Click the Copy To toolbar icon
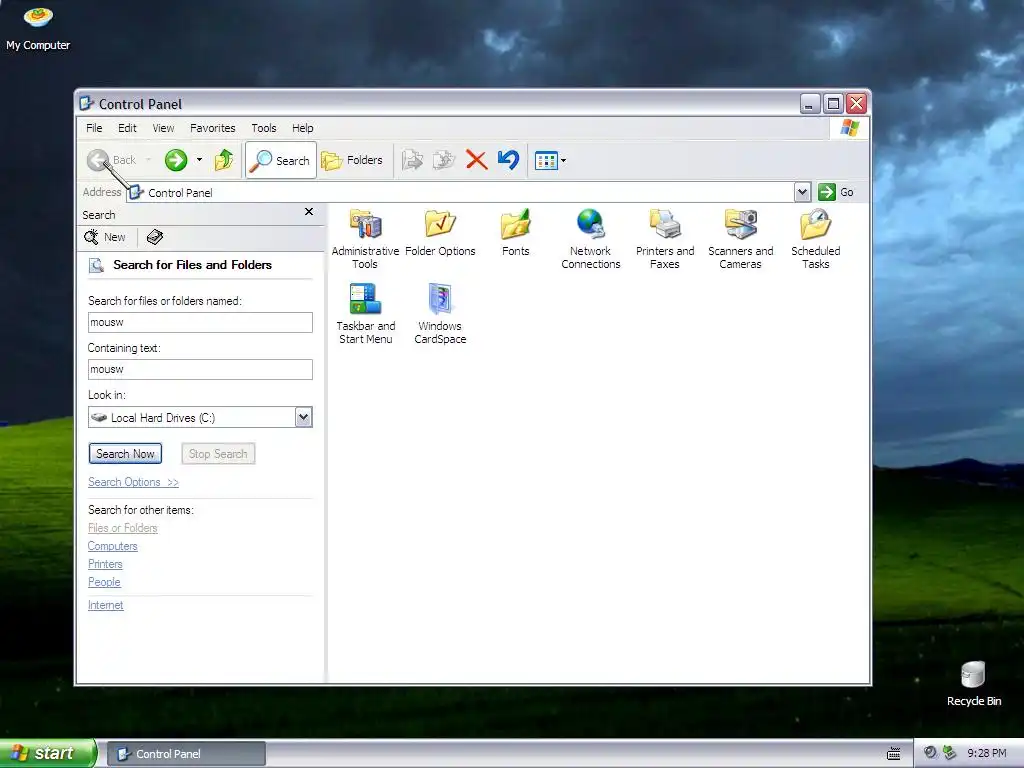Image resolution: width=1024 pixels, height=768 pixels. [x=444, y=160]
